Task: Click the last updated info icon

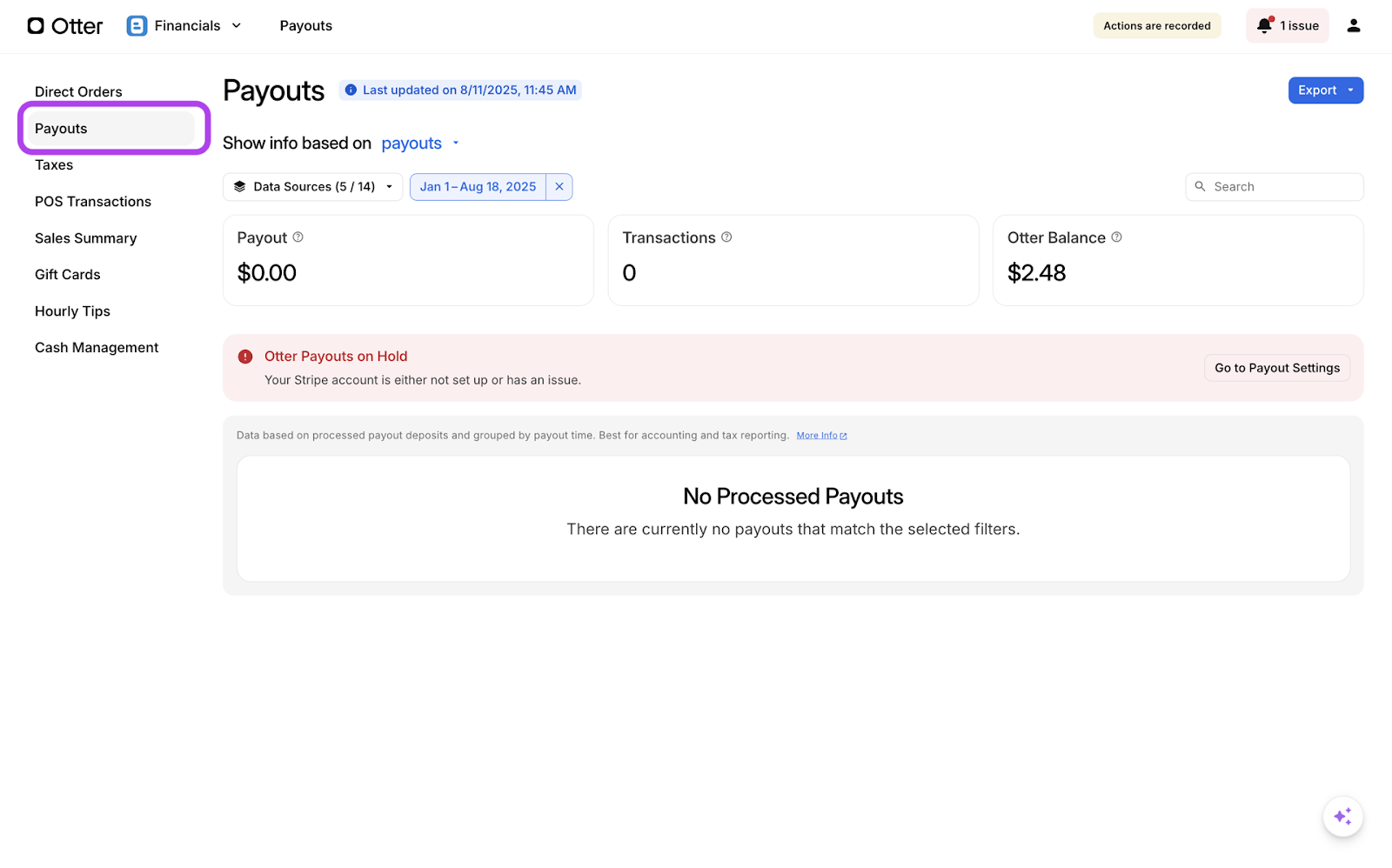Action: 351,90
